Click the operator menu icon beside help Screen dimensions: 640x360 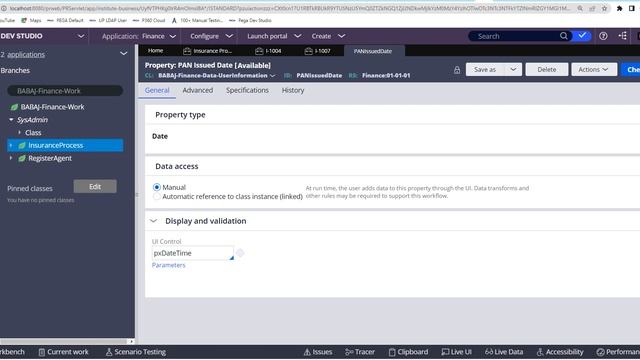(x=623, y=36)
